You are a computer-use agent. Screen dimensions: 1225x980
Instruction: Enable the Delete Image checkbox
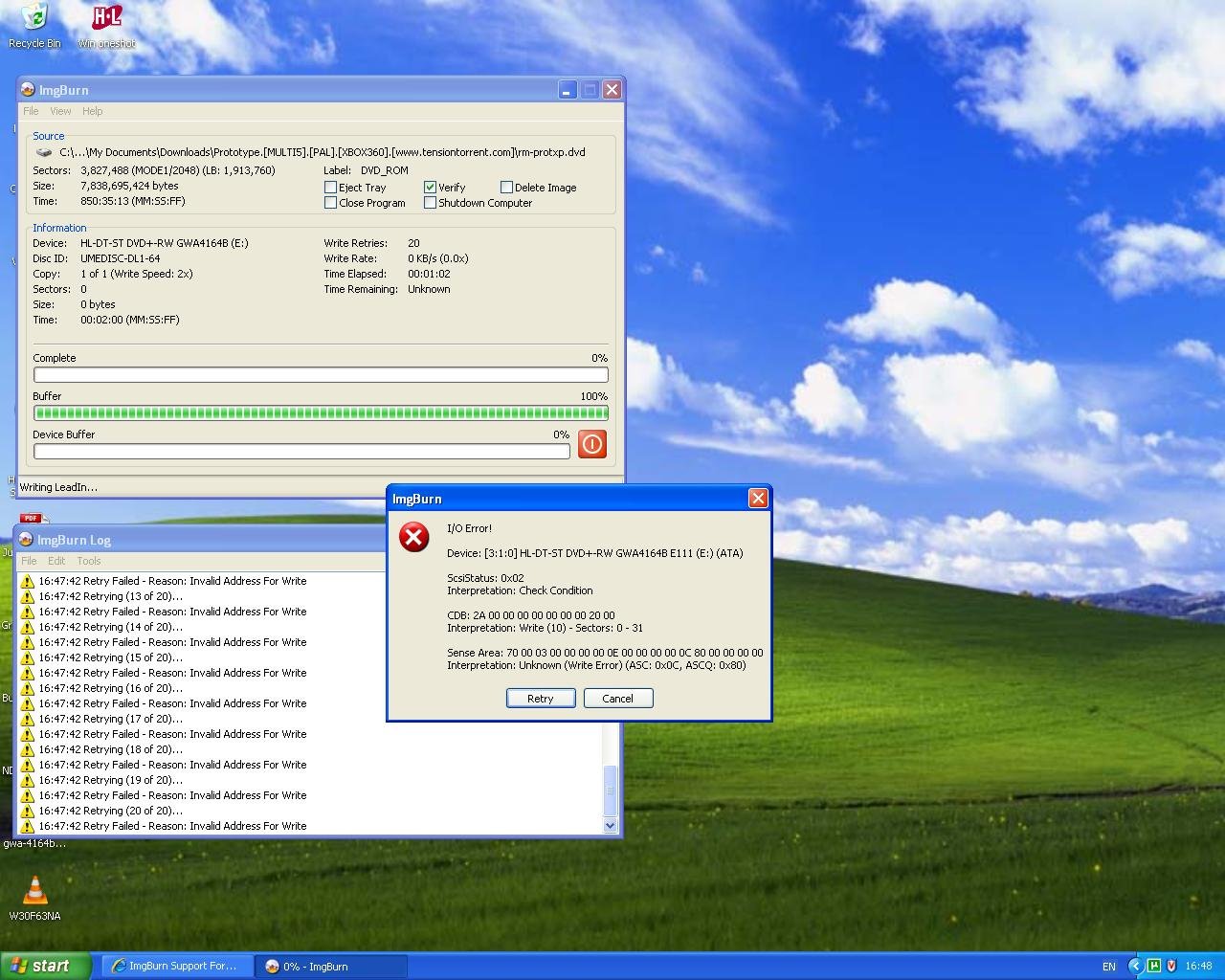point(506,188)
